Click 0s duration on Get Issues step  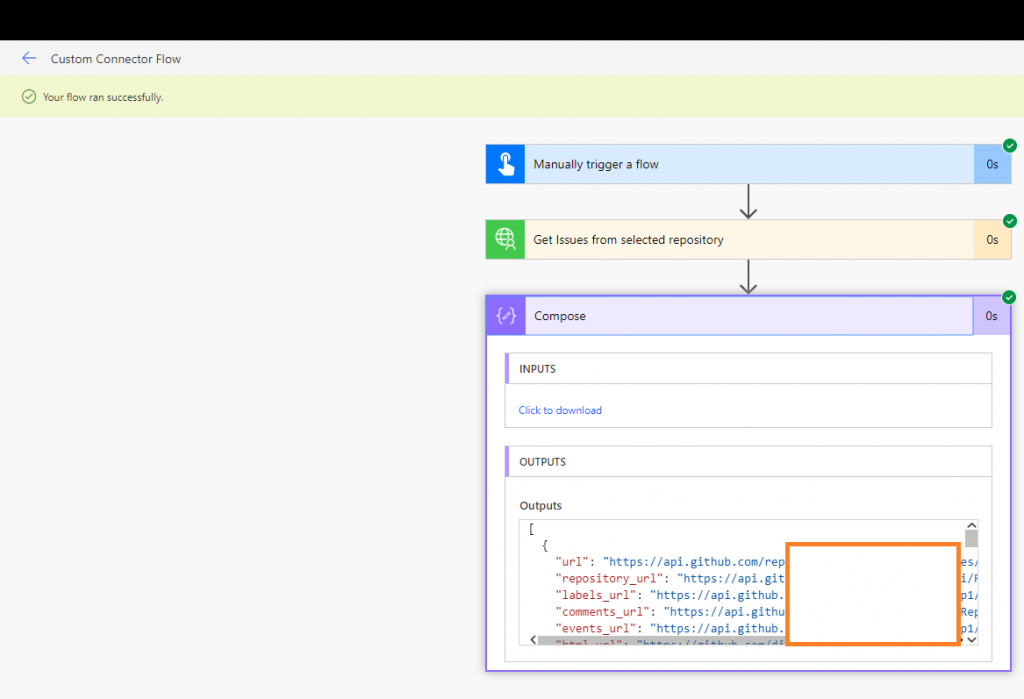coord(992,240)
